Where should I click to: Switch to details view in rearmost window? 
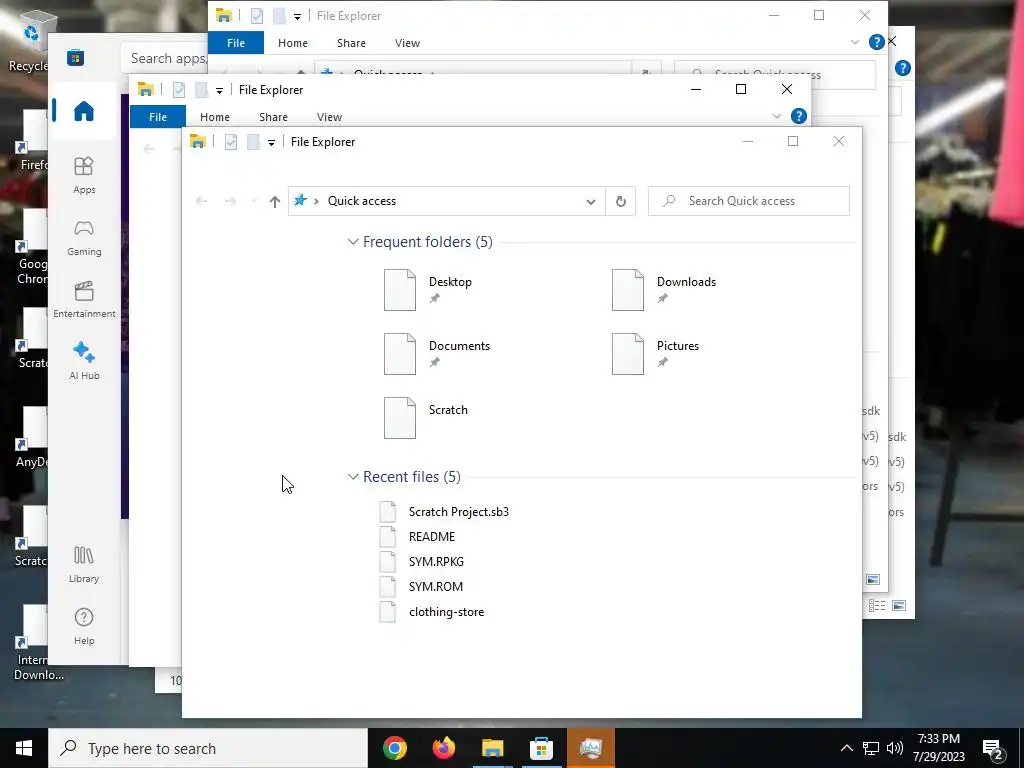tap(877, 605)
